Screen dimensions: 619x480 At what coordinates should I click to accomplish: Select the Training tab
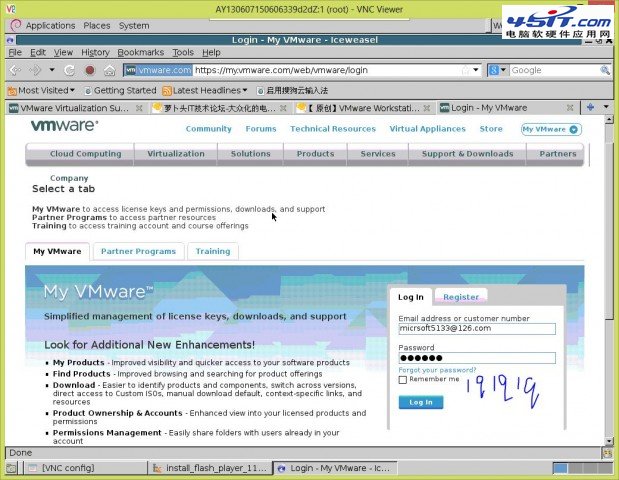tap(213, 251)
